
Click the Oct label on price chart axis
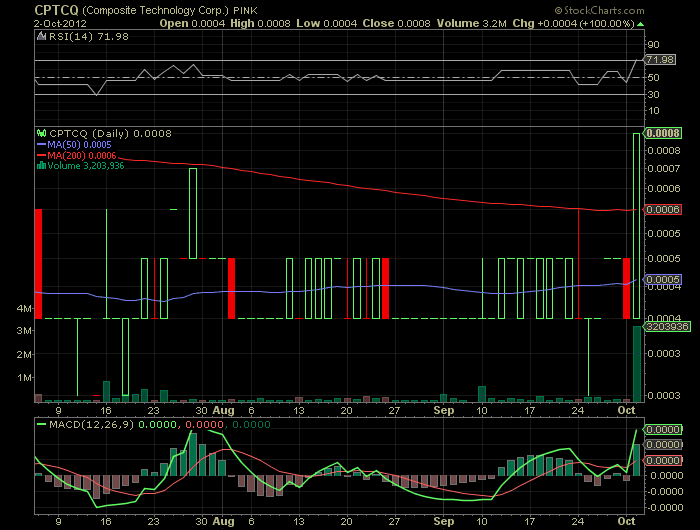coord(626,410)
